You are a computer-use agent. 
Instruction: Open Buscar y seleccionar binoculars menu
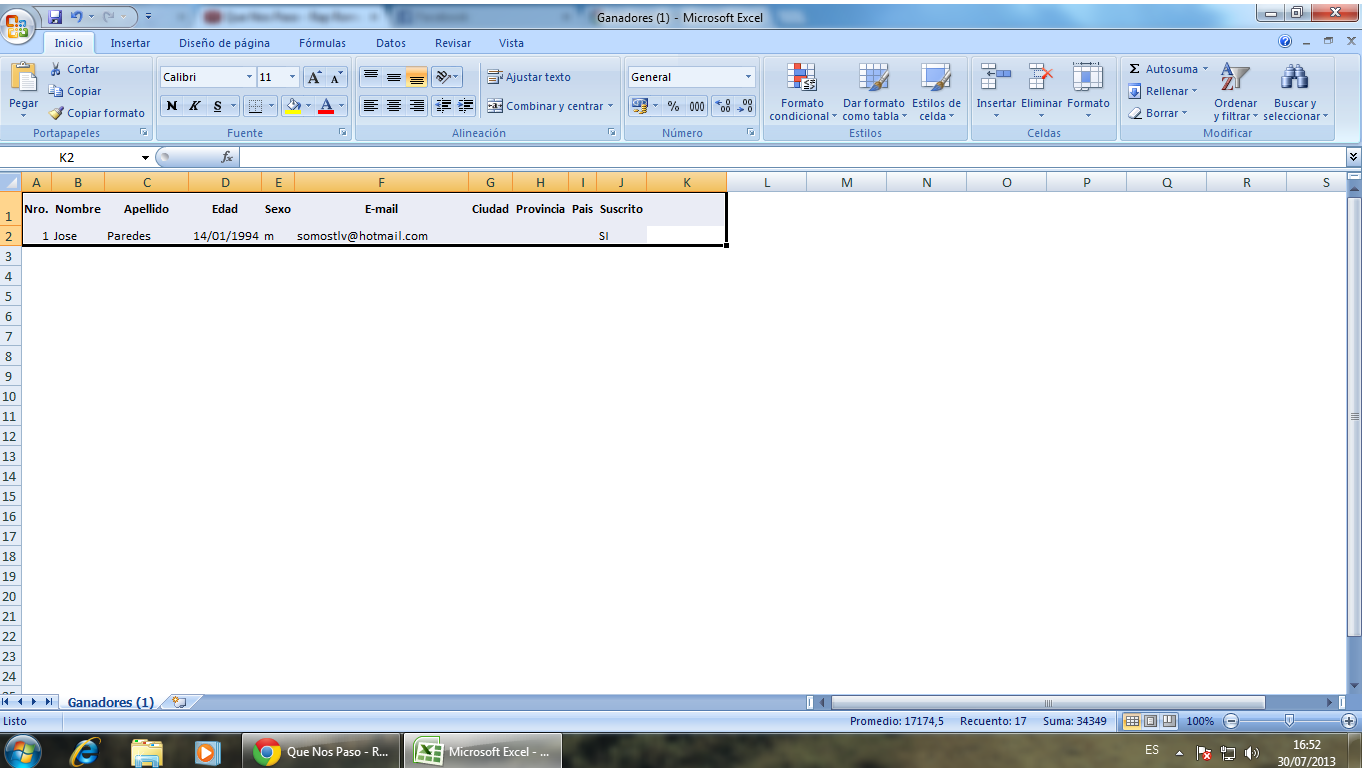[1296, 92]
